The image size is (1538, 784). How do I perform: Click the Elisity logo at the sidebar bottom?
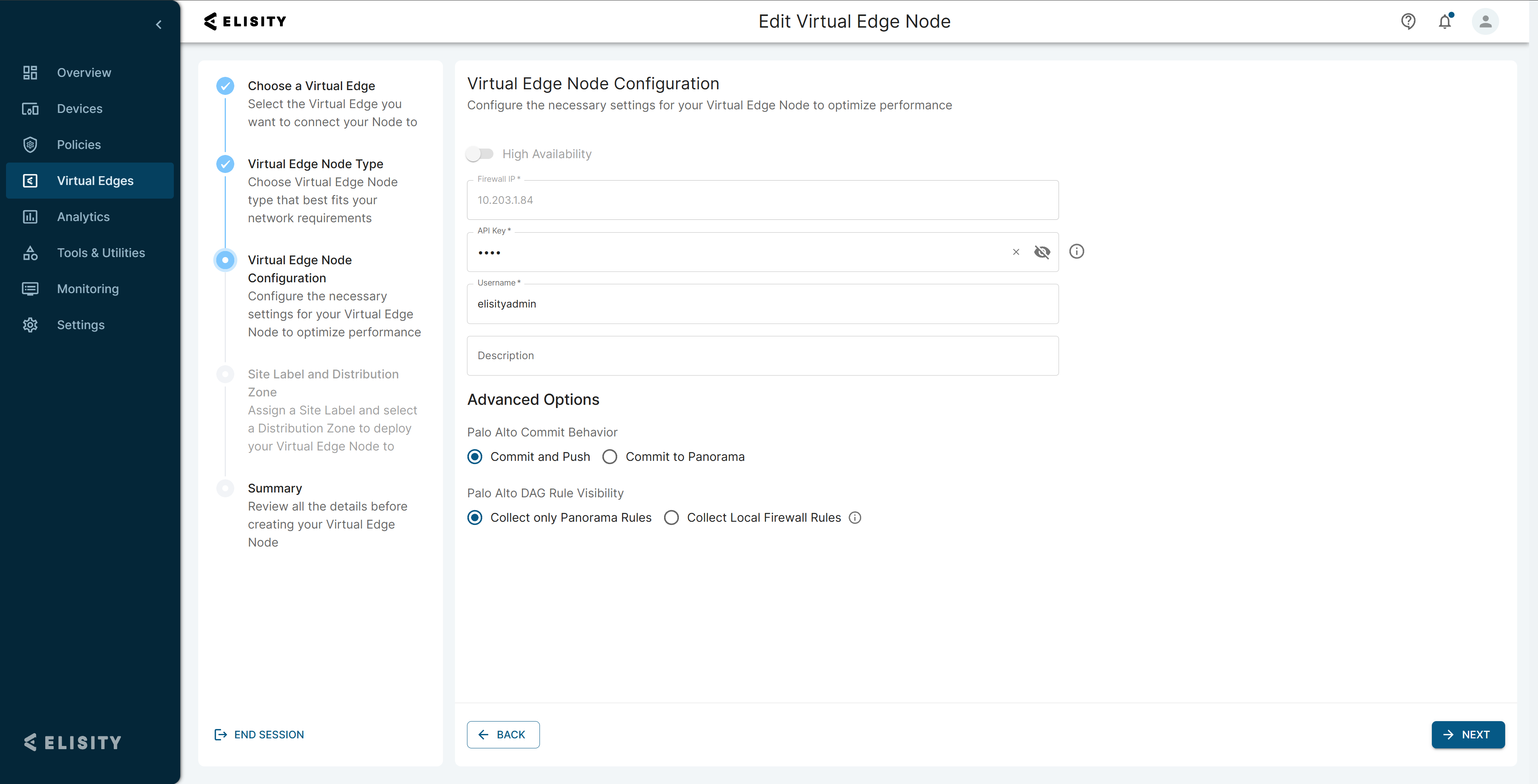pos(73,742)
